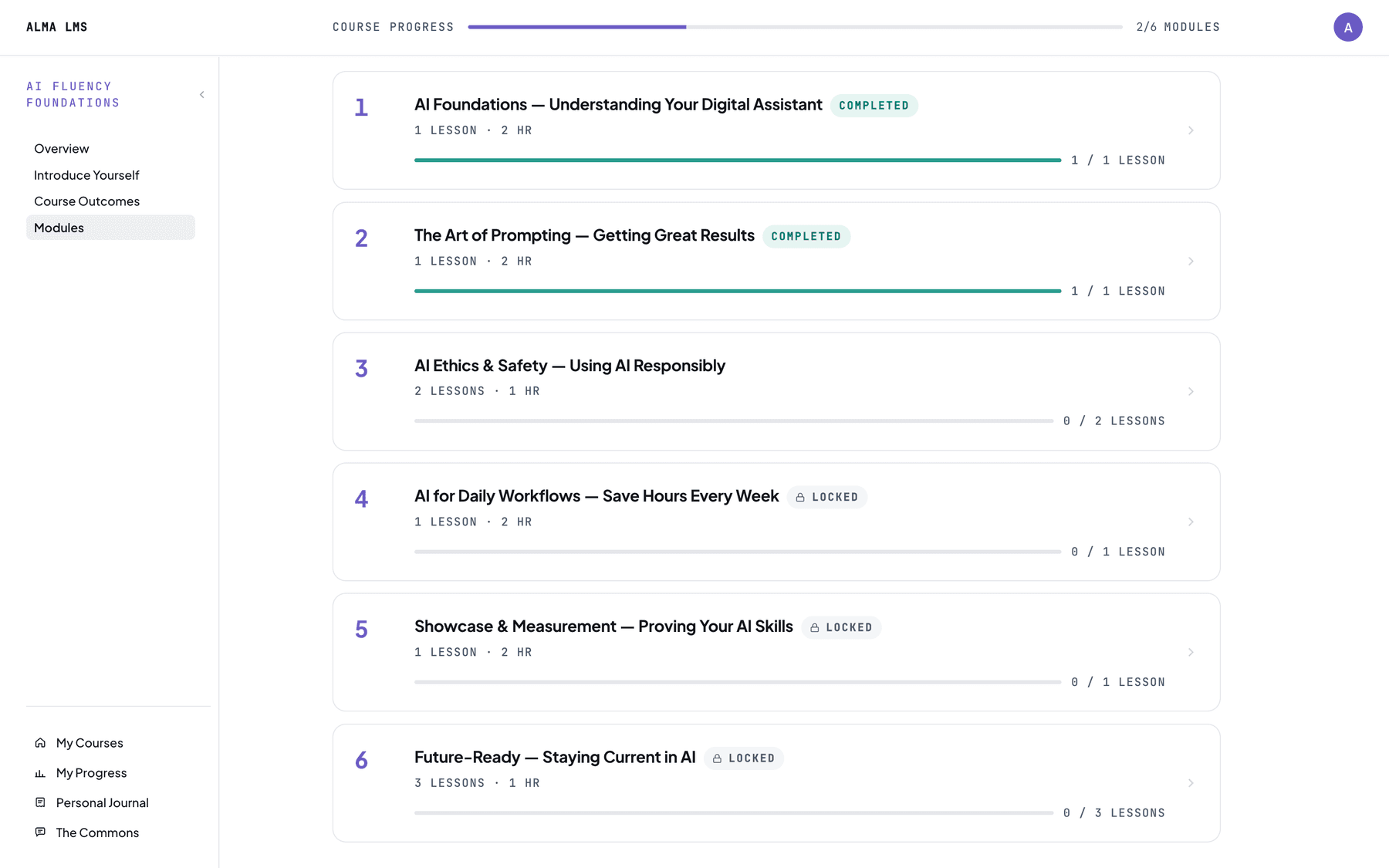Open My Courses link
1389x868 pixels.
(x=90, y=743)
